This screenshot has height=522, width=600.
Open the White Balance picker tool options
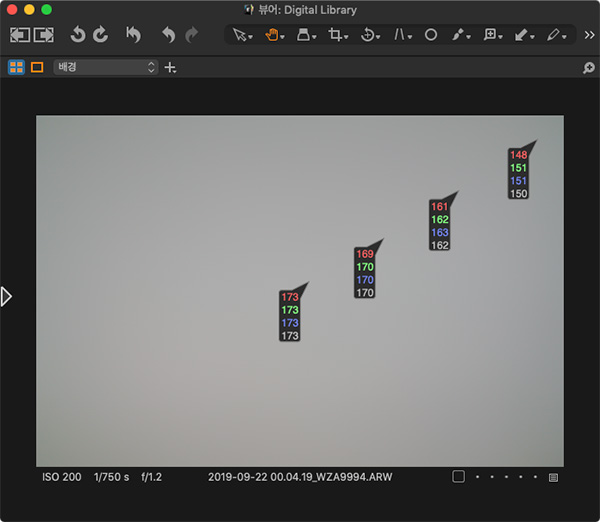(x=459, y=35)
